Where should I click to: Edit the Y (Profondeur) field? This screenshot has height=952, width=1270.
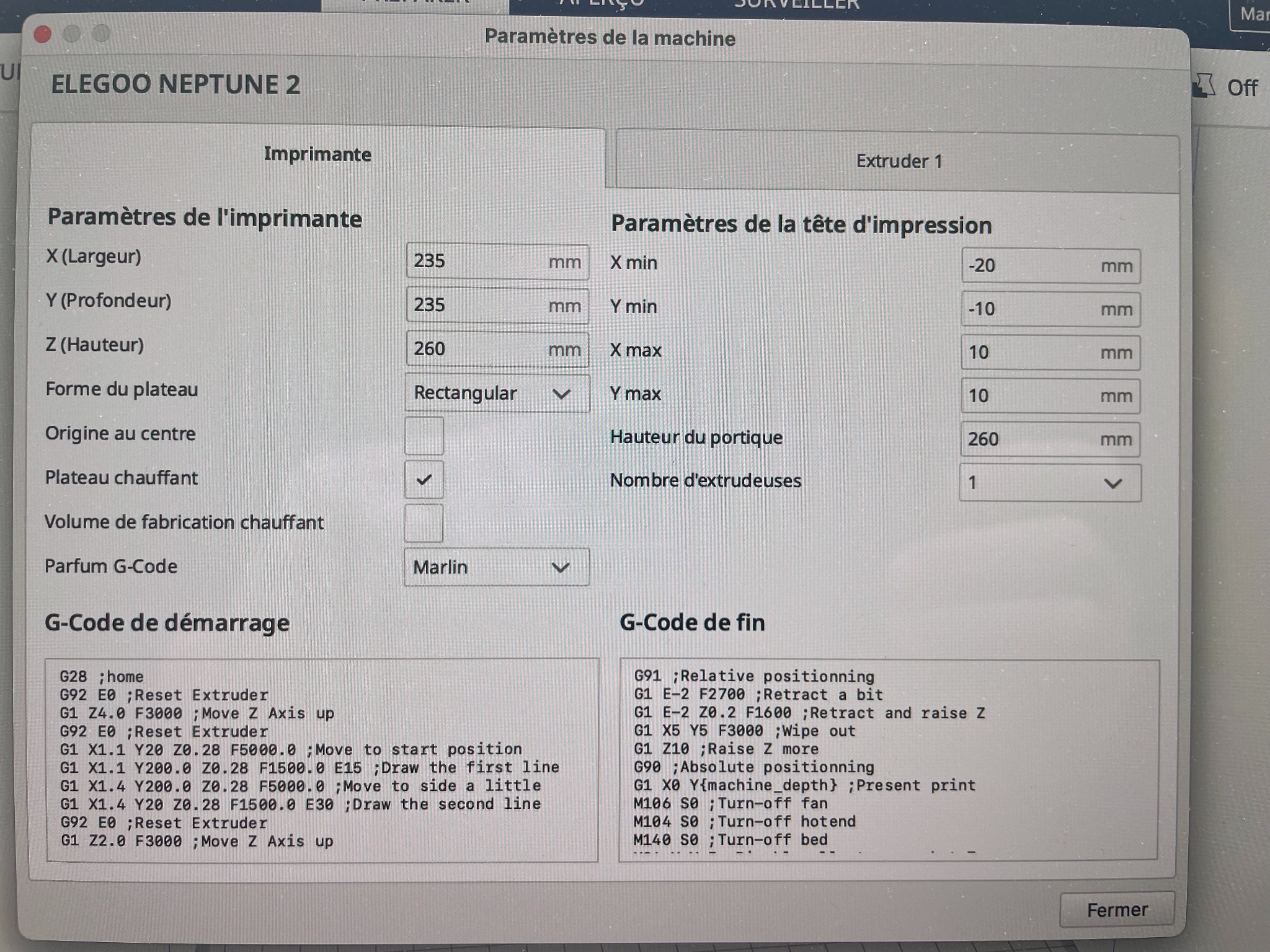coord(497,305)
